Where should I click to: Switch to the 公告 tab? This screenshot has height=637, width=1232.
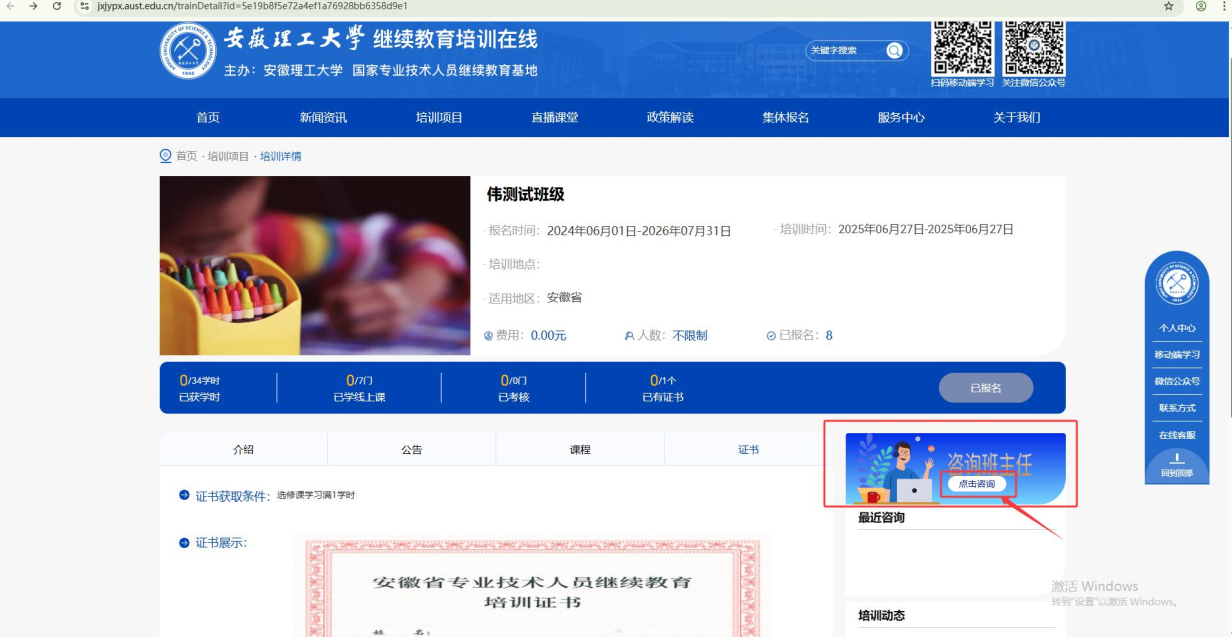click(x=411, y=450)
